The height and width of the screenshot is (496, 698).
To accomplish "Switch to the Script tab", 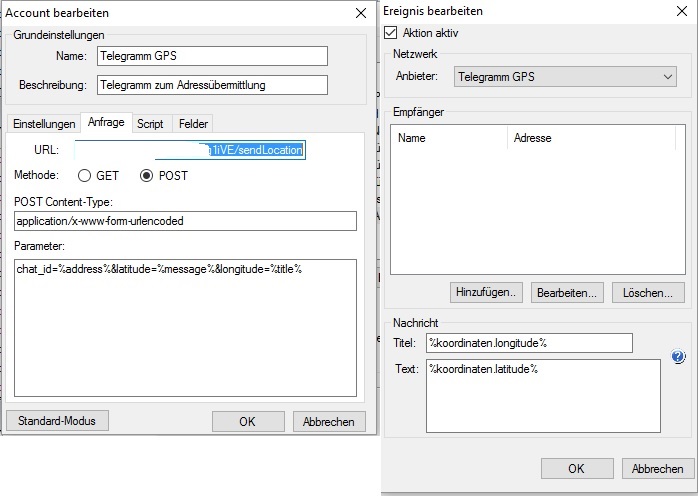I will (150, 124).
